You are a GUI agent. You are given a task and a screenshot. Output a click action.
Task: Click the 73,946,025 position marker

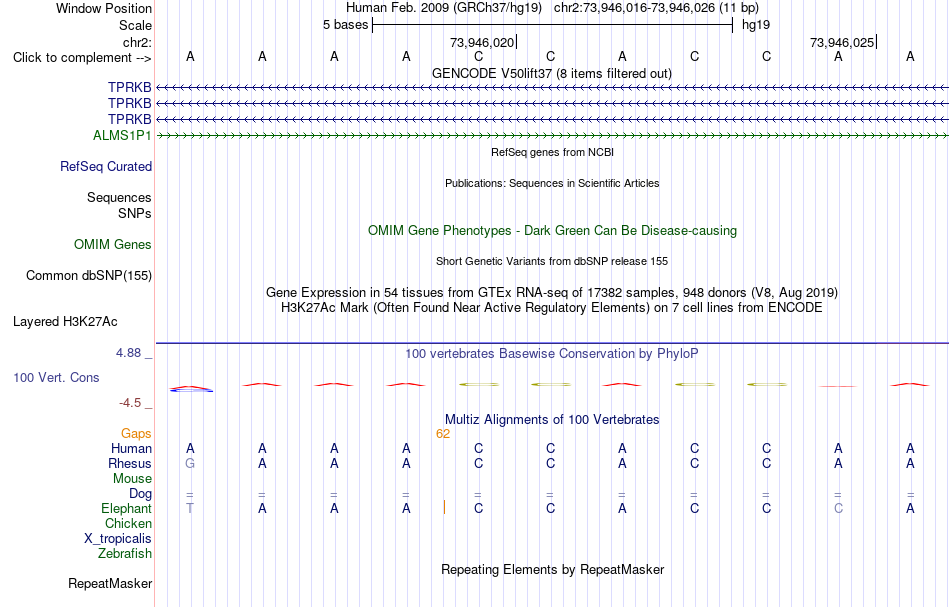point(843,42)
